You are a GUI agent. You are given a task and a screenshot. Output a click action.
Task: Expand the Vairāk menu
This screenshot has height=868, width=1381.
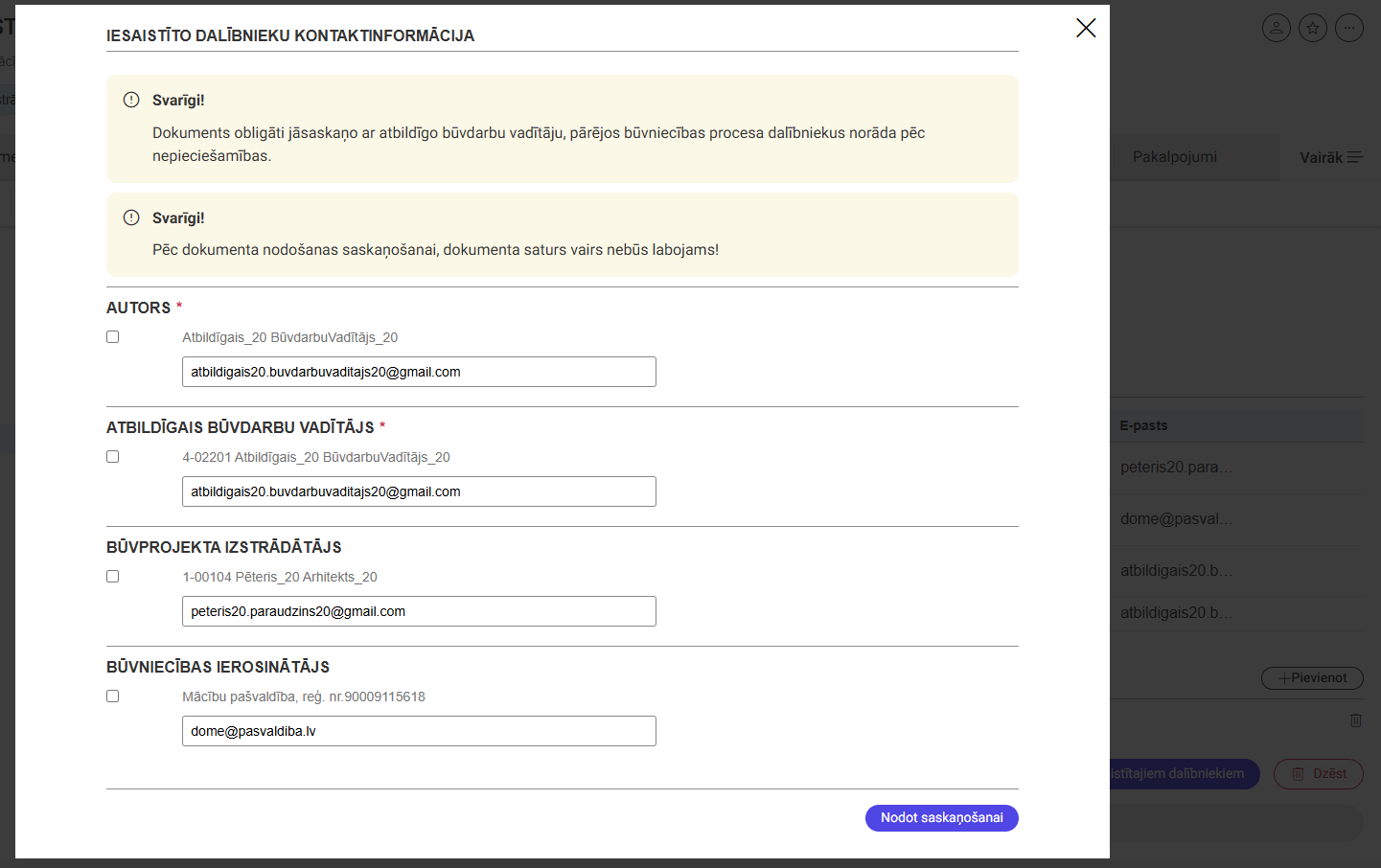(x=1330, y=157)
